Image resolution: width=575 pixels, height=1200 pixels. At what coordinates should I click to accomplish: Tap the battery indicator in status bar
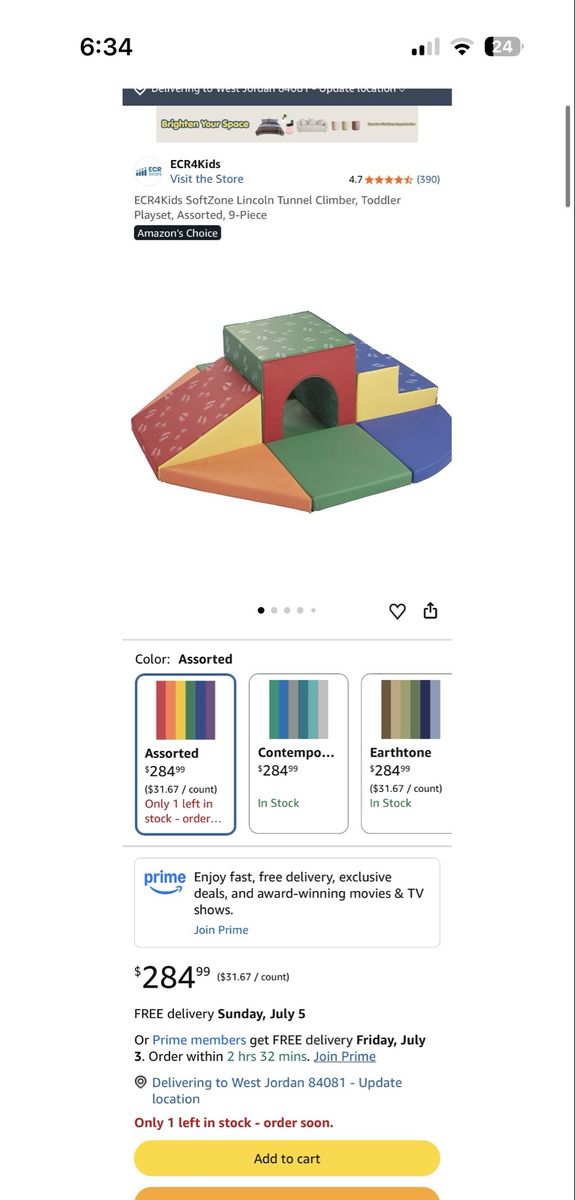(504, 47)
